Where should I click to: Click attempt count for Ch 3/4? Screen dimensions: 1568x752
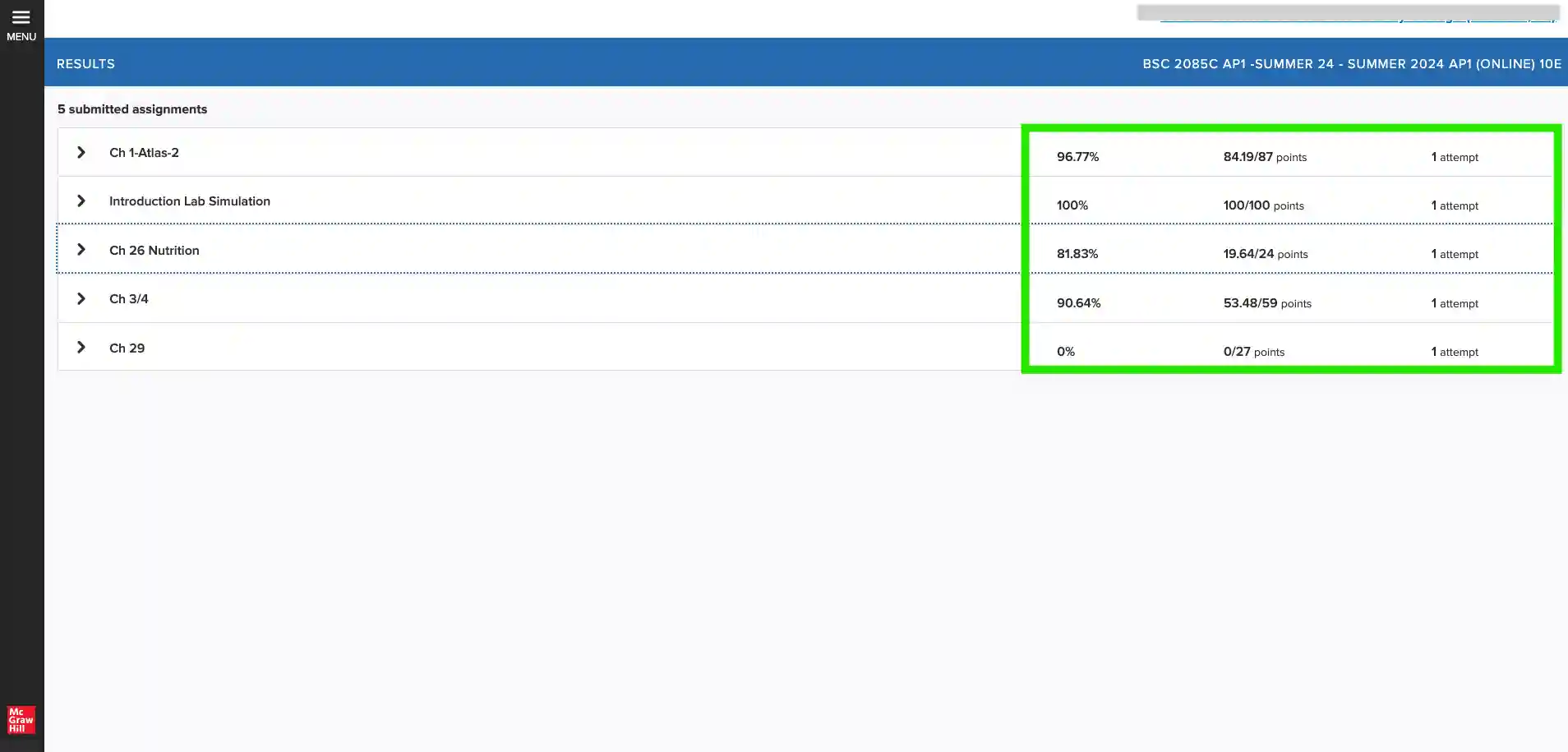pyautogui.click(x=1455, y=302)
